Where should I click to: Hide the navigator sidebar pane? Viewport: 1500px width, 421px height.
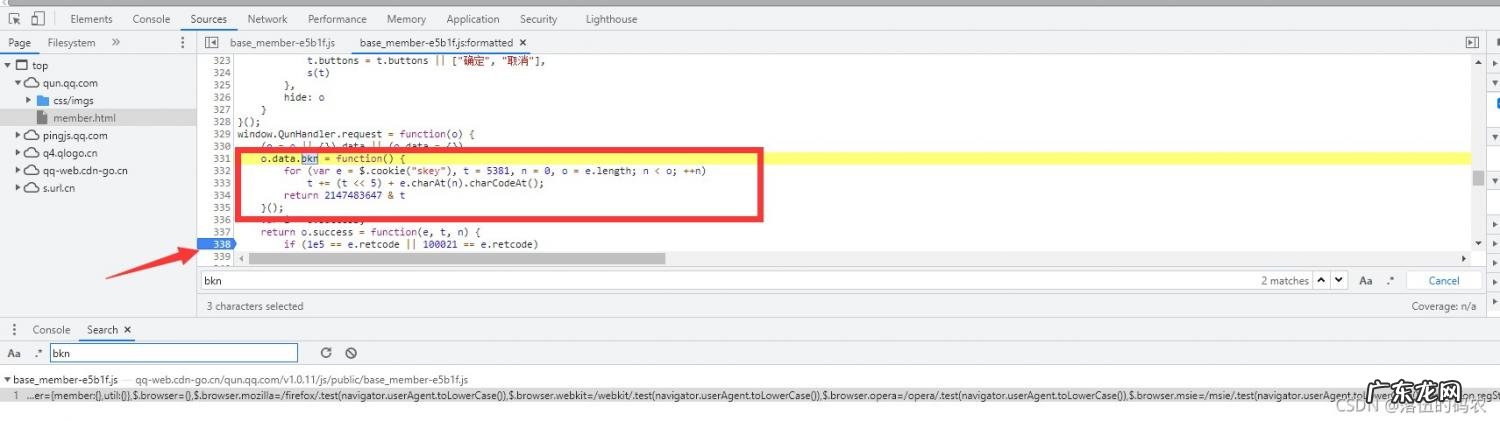pyautogui.click(x=211, y=43)
